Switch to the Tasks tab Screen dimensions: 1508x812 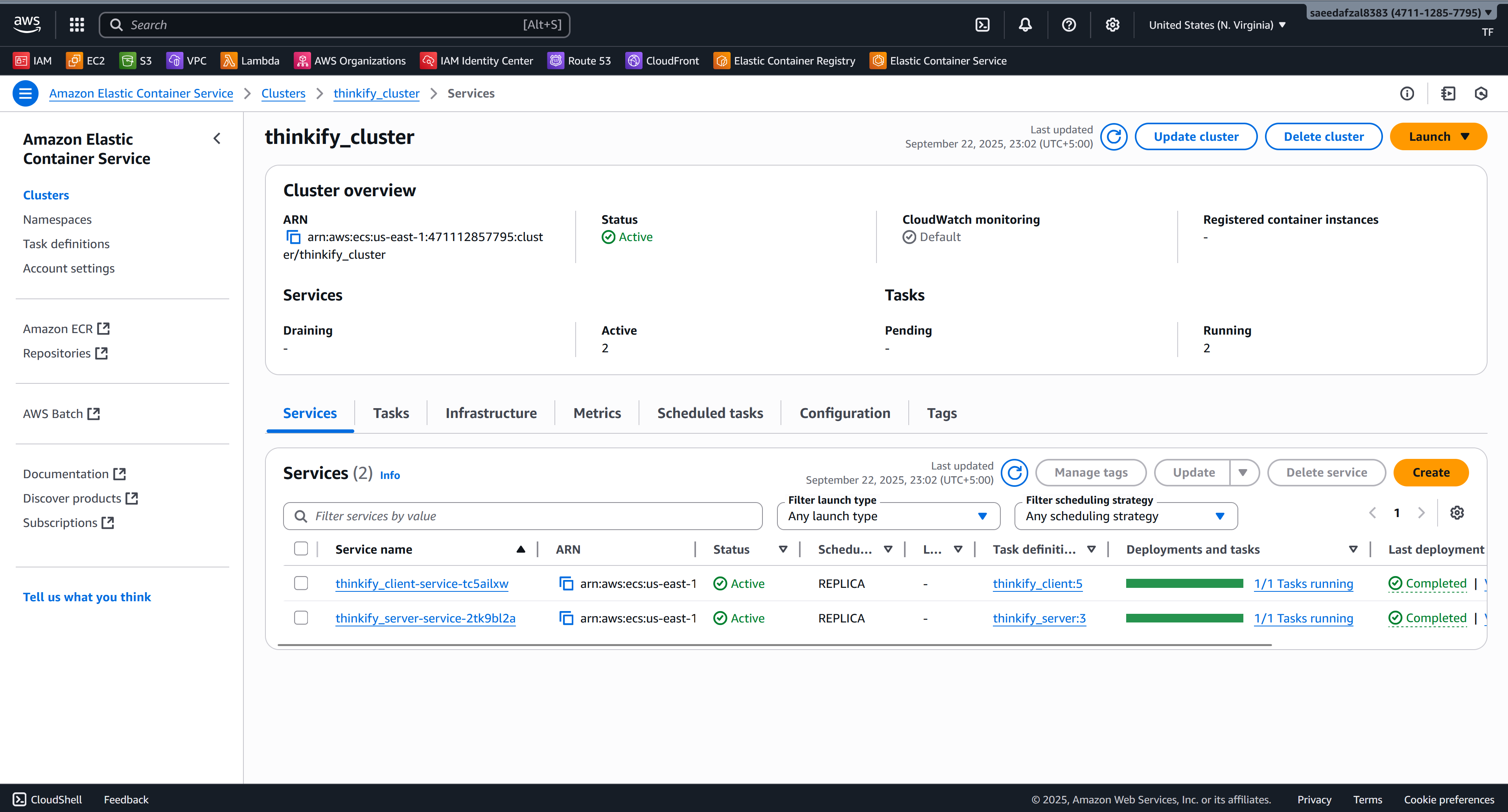(391, 413)
